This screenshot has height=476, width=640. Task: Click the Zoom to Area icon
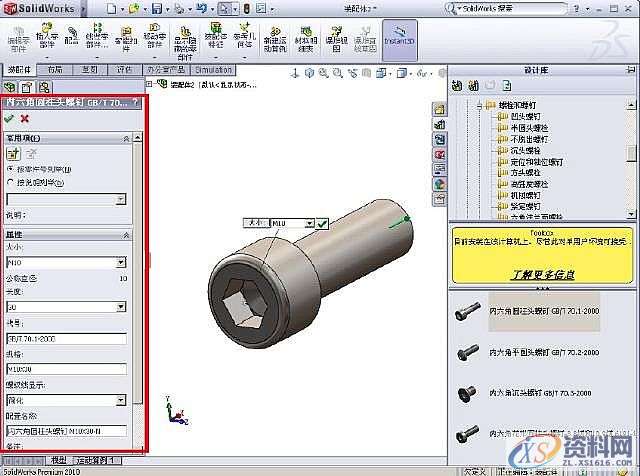coord(337,73)
